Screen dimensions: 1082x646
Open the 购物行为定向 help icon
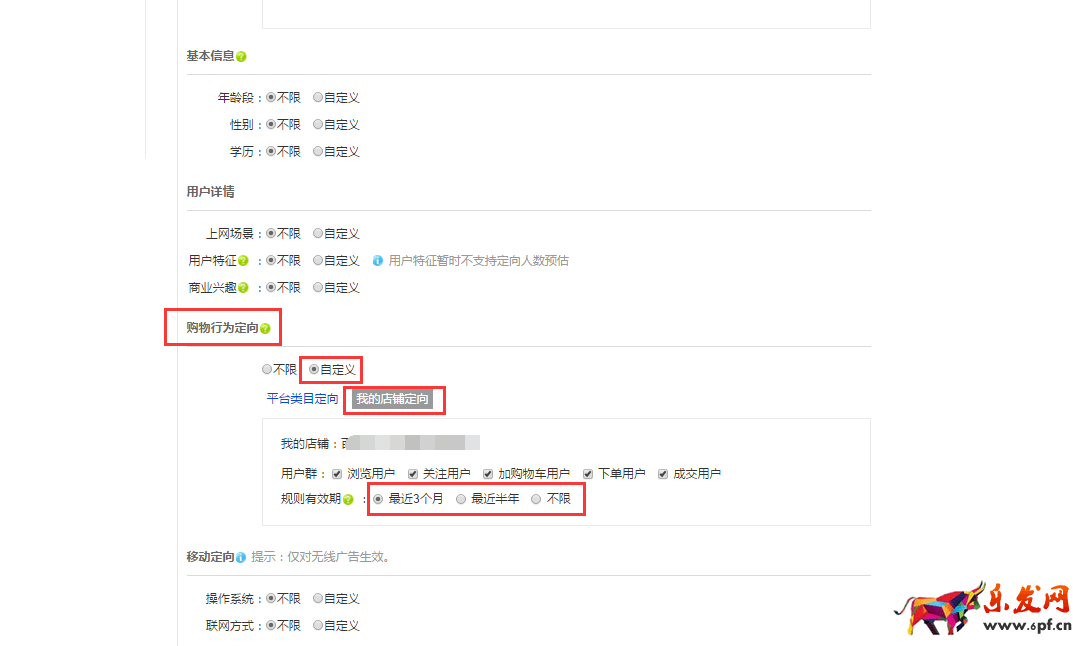[265, 329]
